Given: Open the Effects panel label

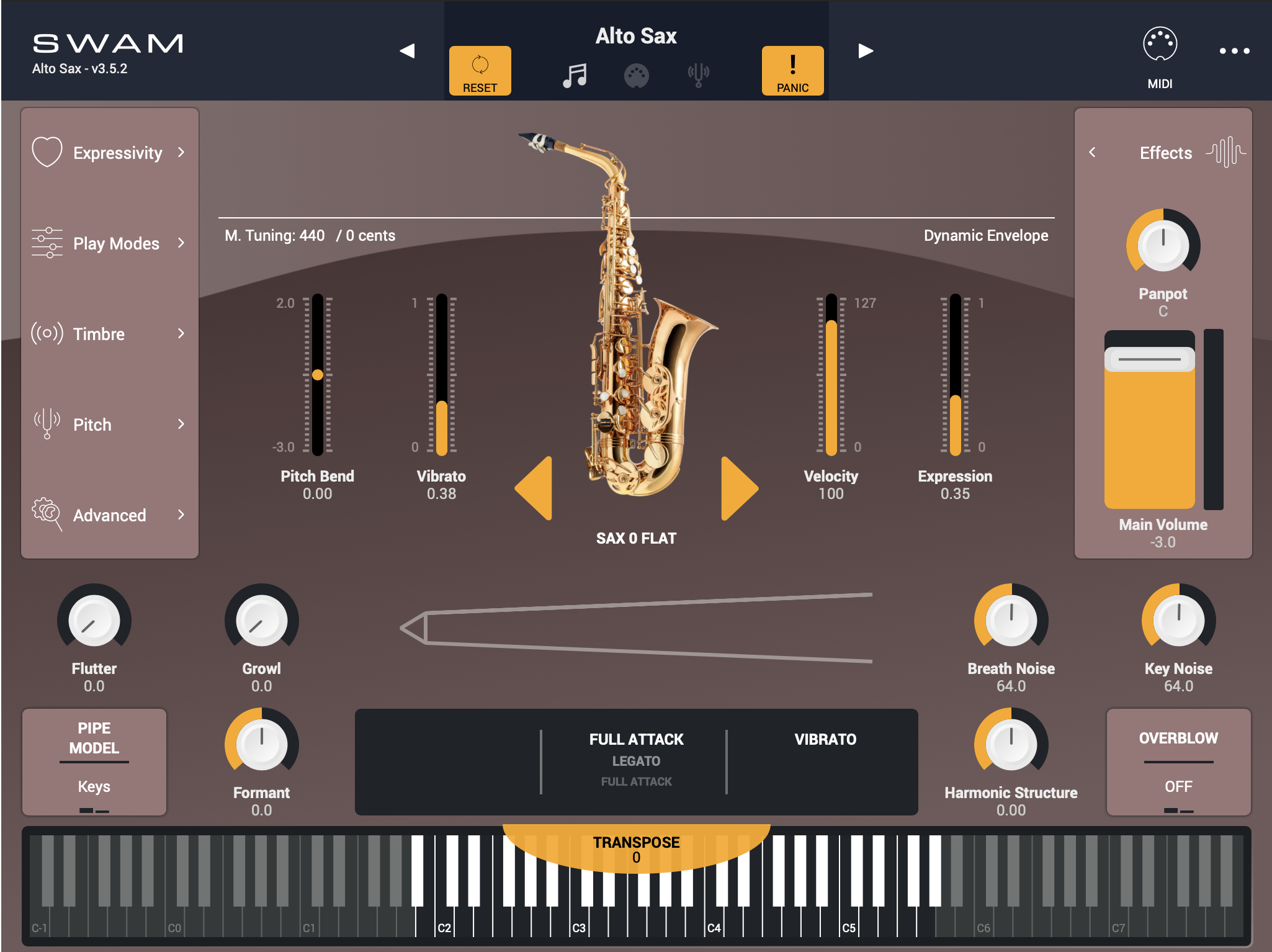Looking at the screenshot, I should (x=1165, y=153).
